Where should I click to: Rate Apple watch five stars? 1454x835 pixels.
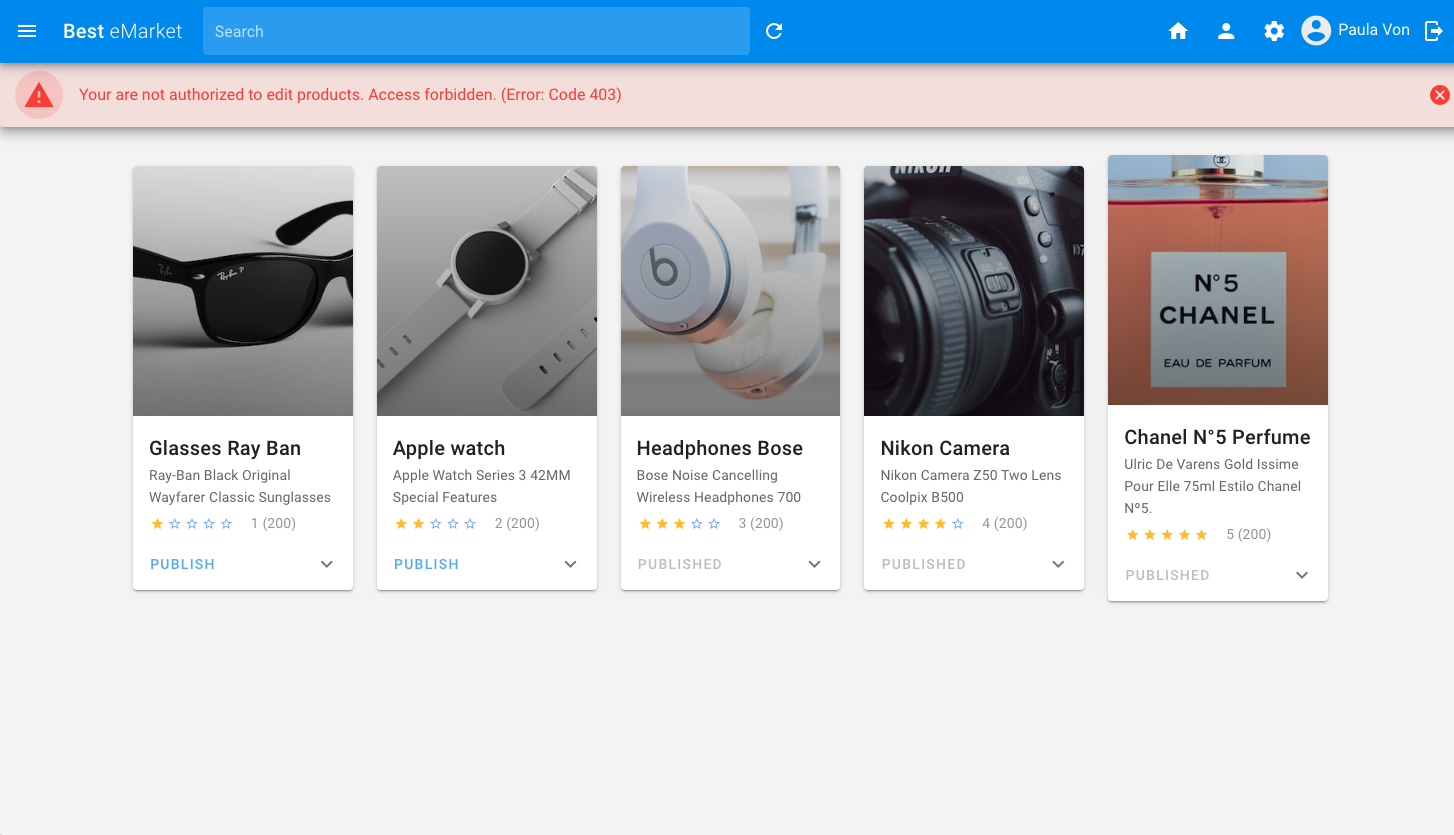470,523
